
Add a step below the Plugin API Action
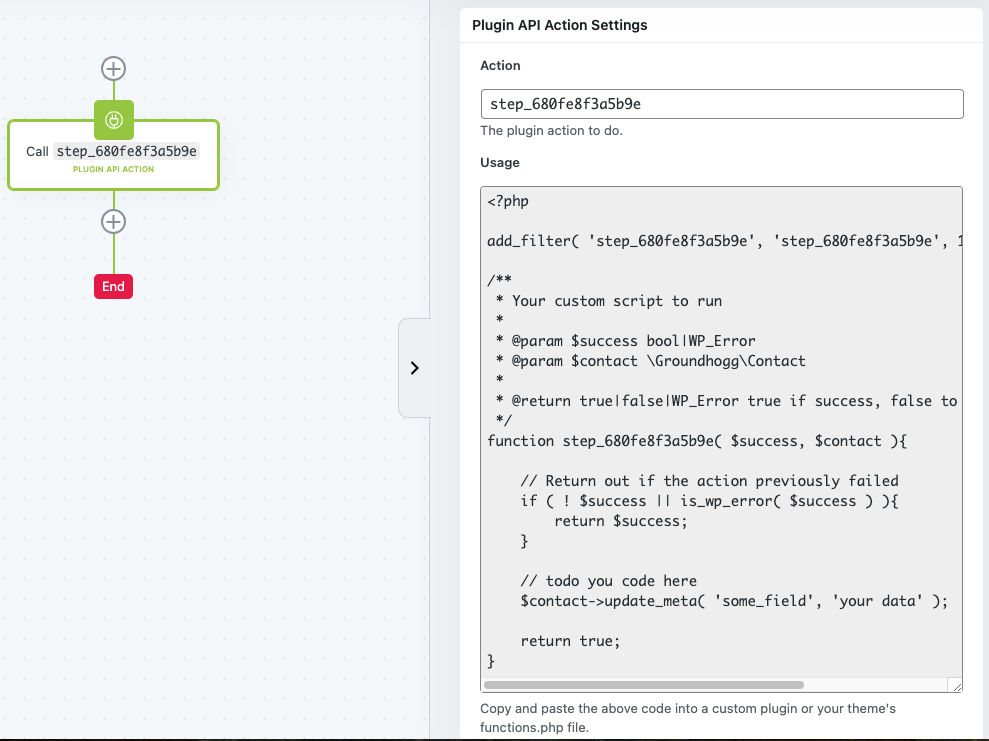tap(114, 222)
